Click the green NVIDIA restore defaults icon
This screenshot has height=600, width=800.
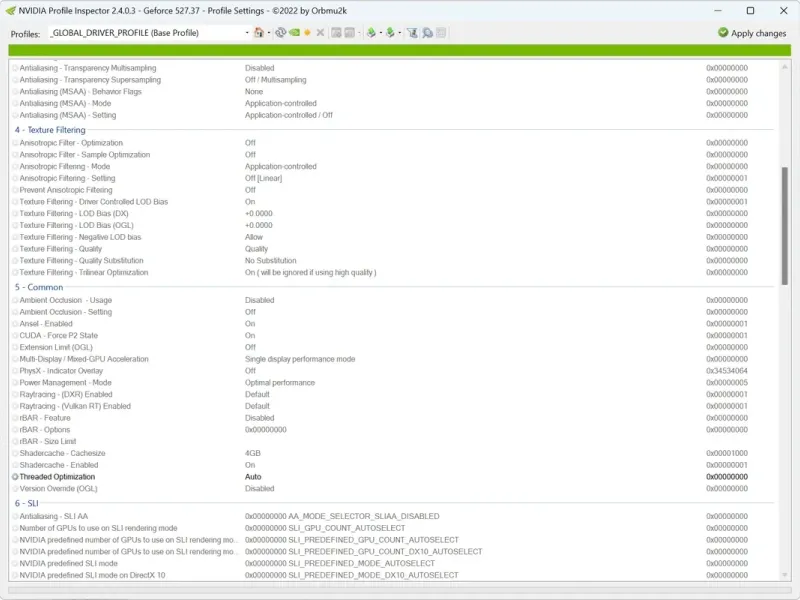tap(294, 33)
